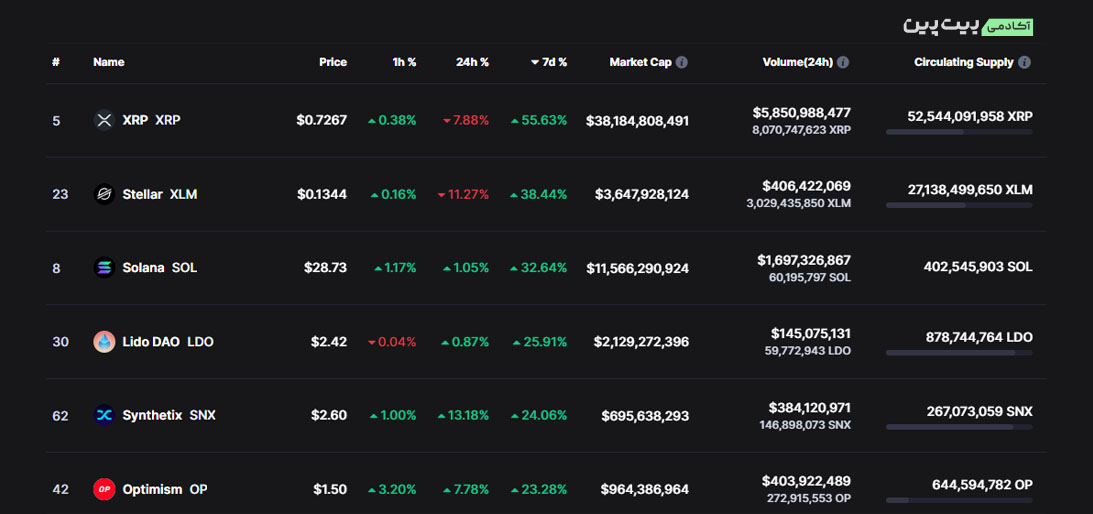The height and width of the screenshot is (514, 1093).
Task: Click LDO circulating supply progress bar
Action: point(959,353)
